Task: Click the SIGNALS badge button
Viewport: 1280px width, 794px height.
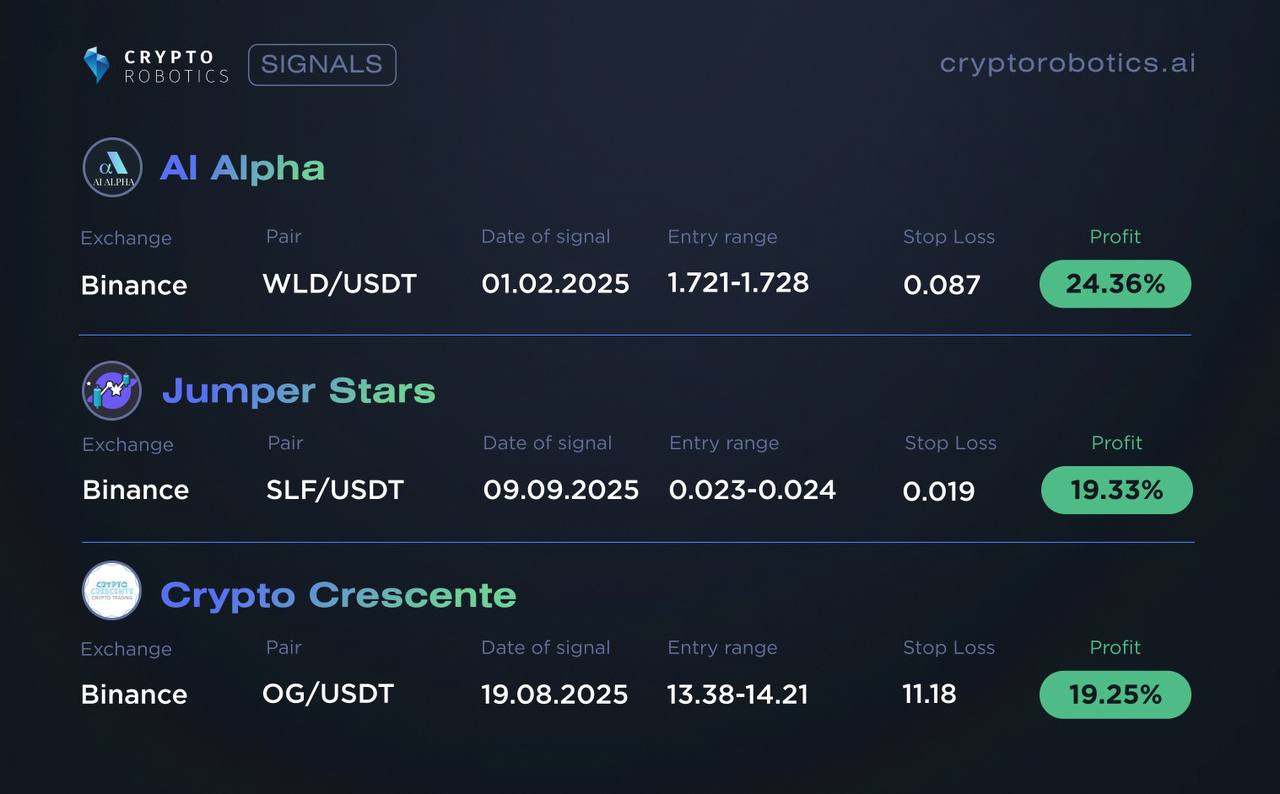Action: pos(322,65)
